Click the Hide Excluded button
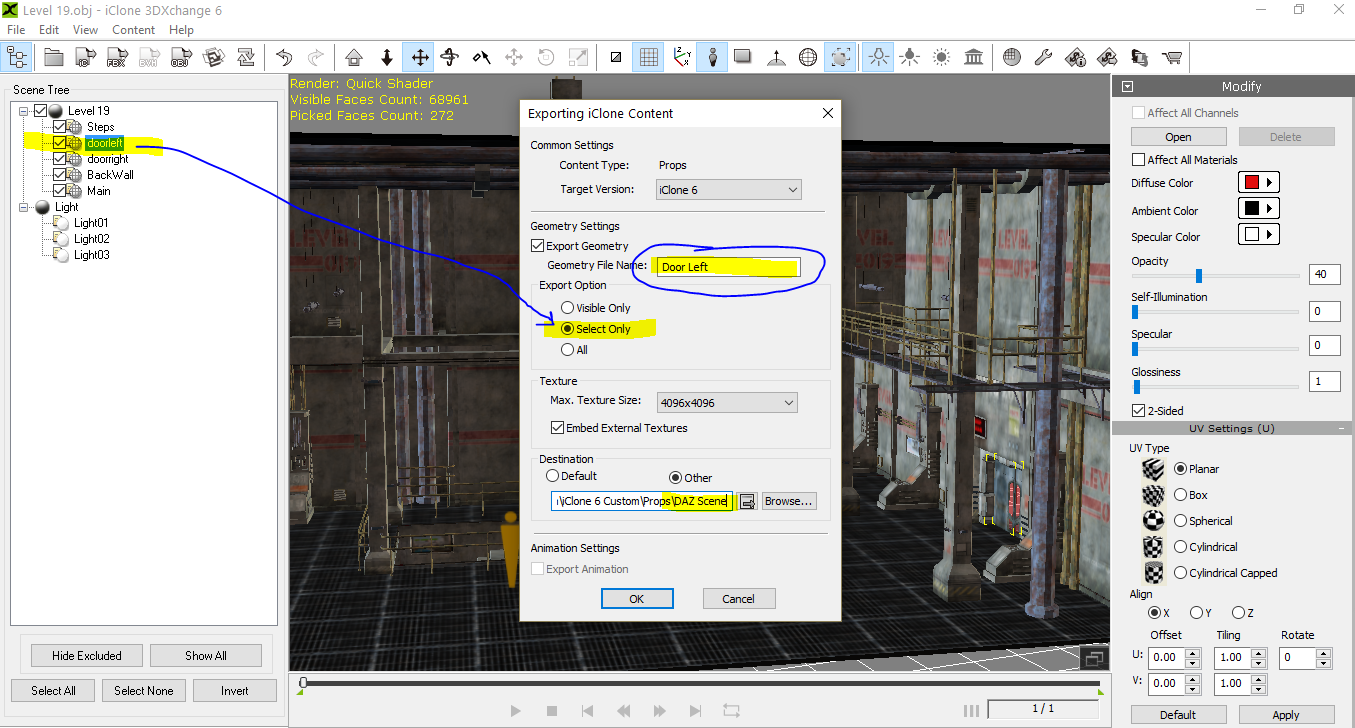Image resolution: width=1355 pixels, height=728 pixels. [87, 656]
